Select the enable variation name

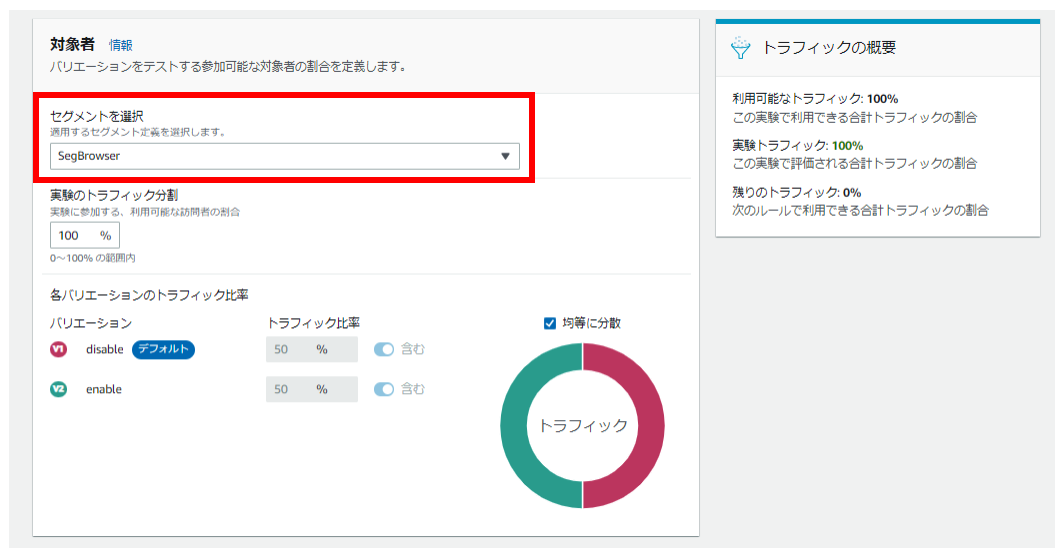[x=104, y=389]
